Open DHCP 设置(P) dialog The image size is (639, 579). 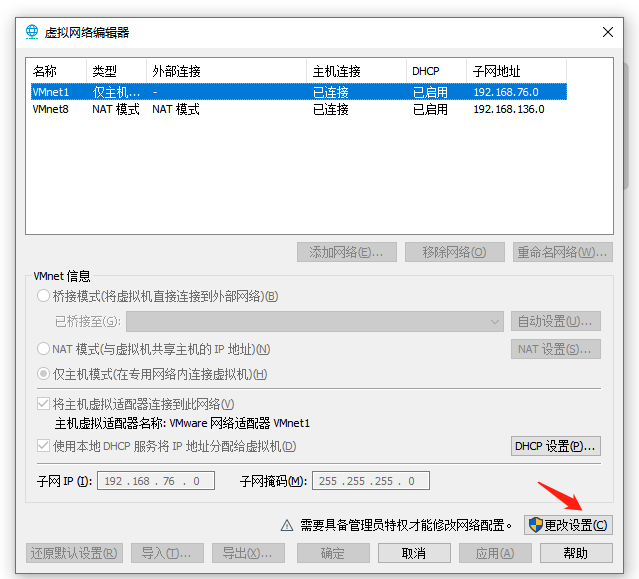555,446
